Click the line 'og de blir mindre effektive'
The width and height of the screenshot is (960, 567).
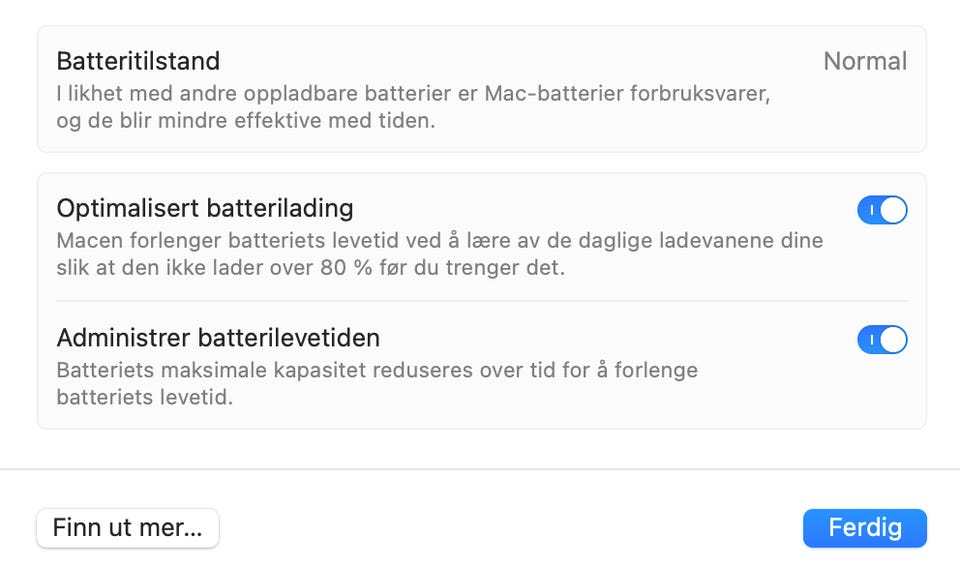(246, 121)
